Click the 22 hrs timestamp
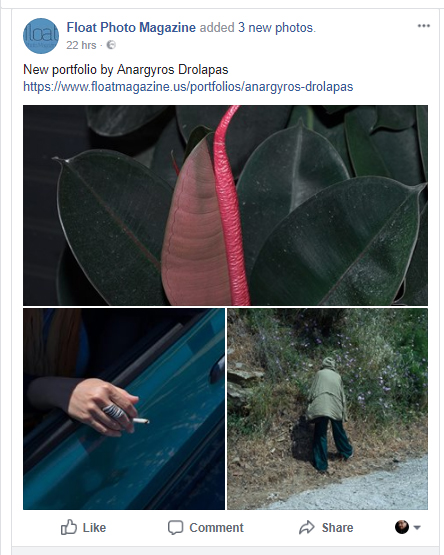This screenshot has width=444, height=555. coord(81,45)
